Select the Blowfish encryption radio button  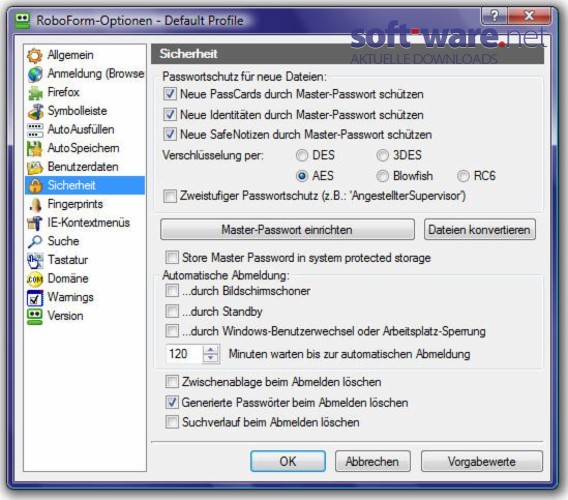click(382, 176)
